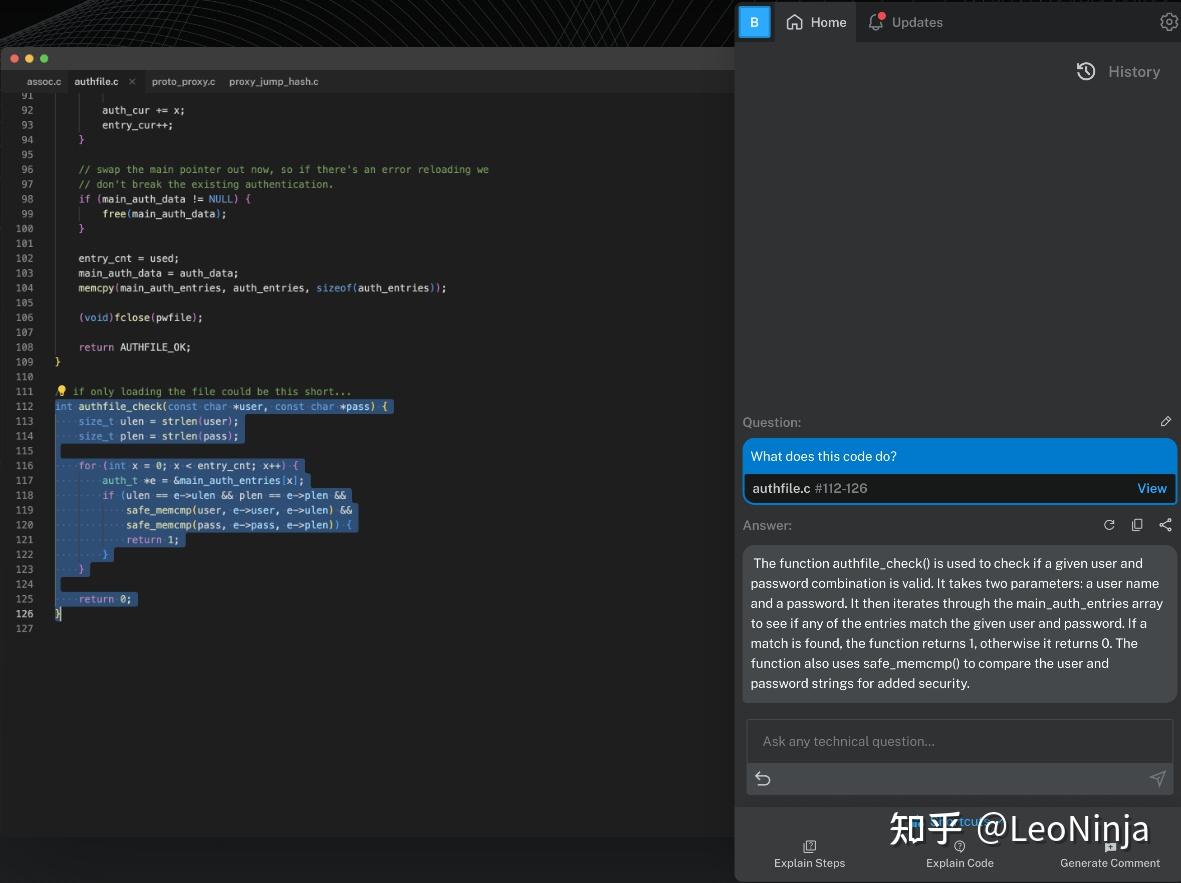Select the authfile.c editor tab

[96, 81]
